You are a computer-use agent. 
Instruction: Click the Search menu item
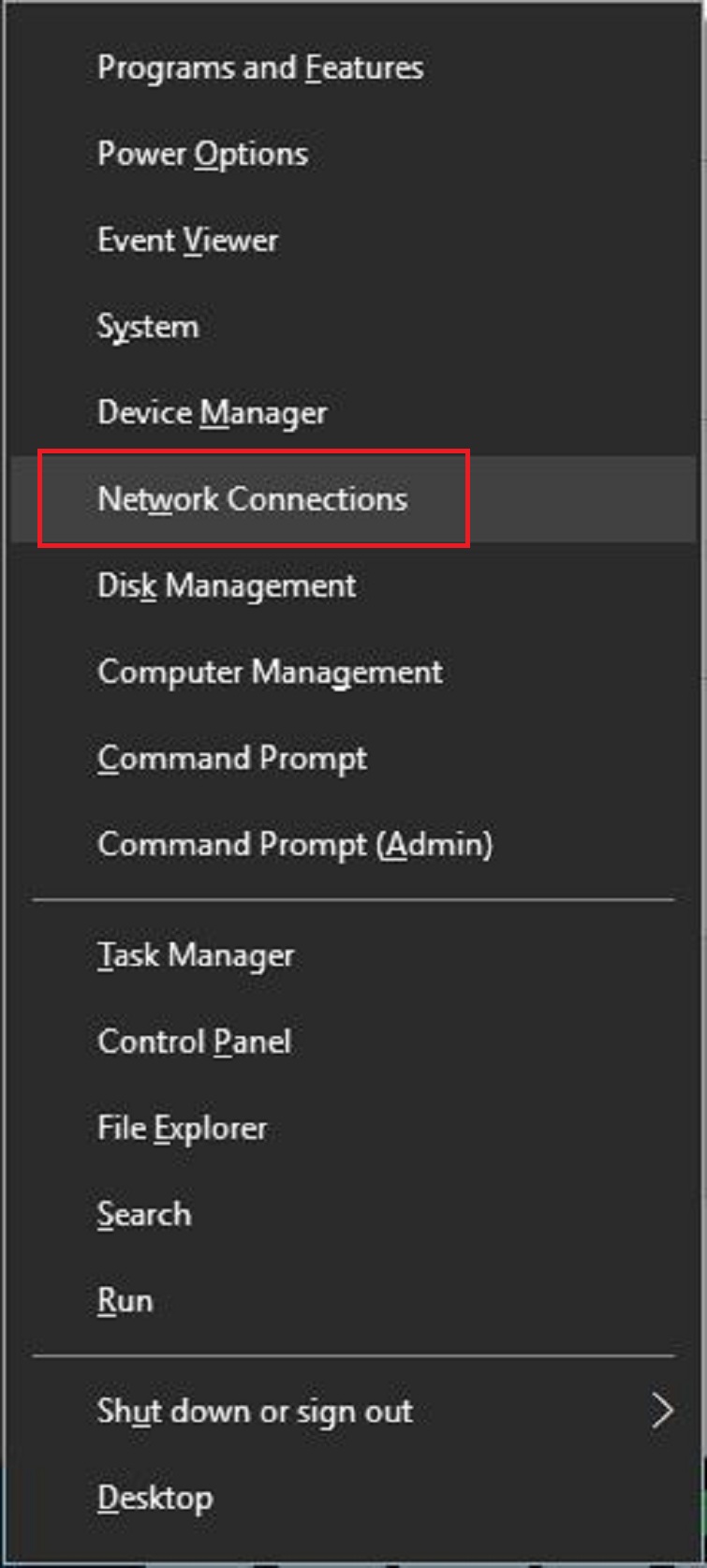[144, 1214]
